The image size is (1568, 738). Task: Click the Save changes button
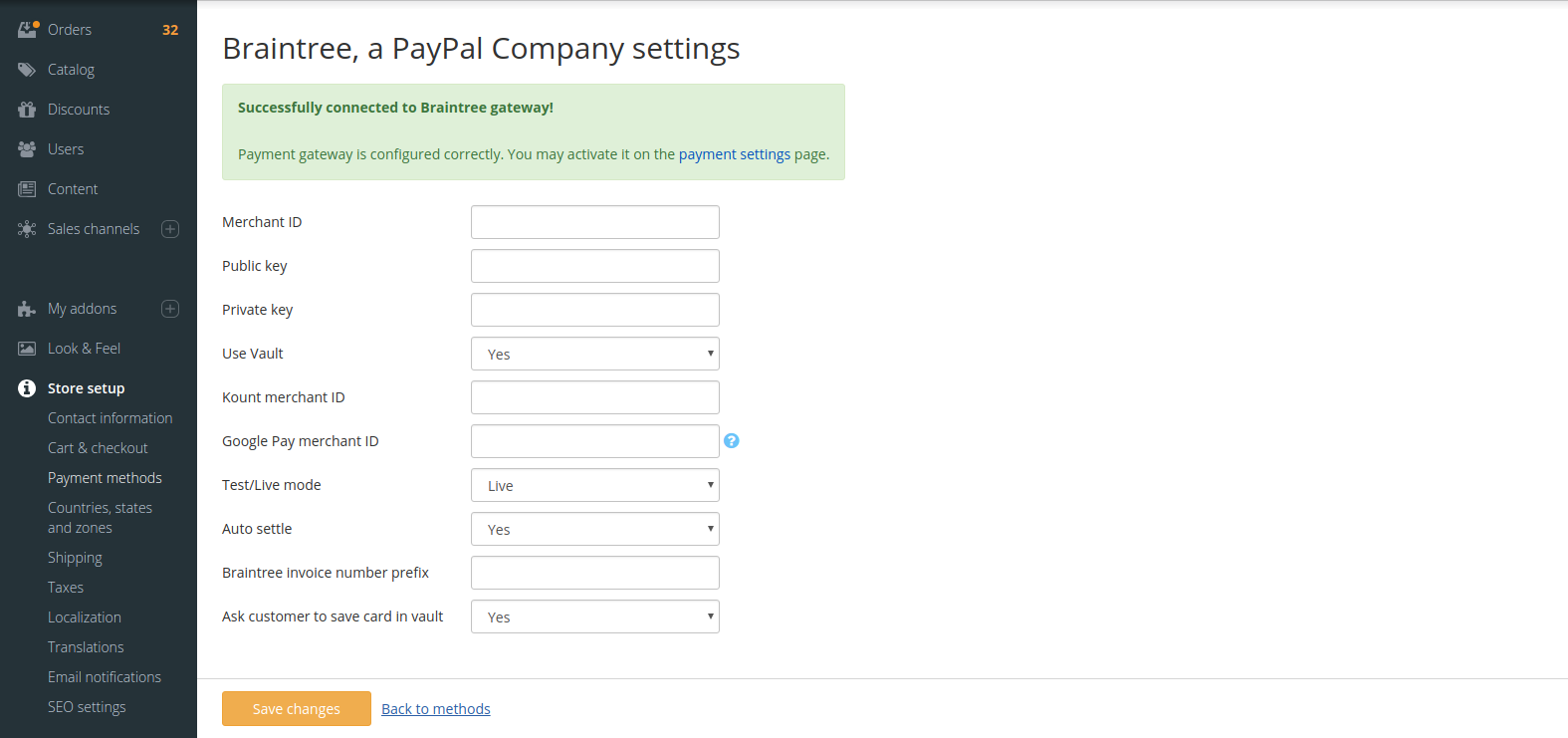[296, 708]
